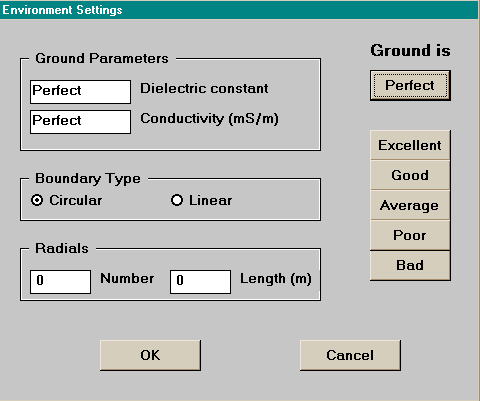Click the Ground Parameters group label

pos(102,59)
